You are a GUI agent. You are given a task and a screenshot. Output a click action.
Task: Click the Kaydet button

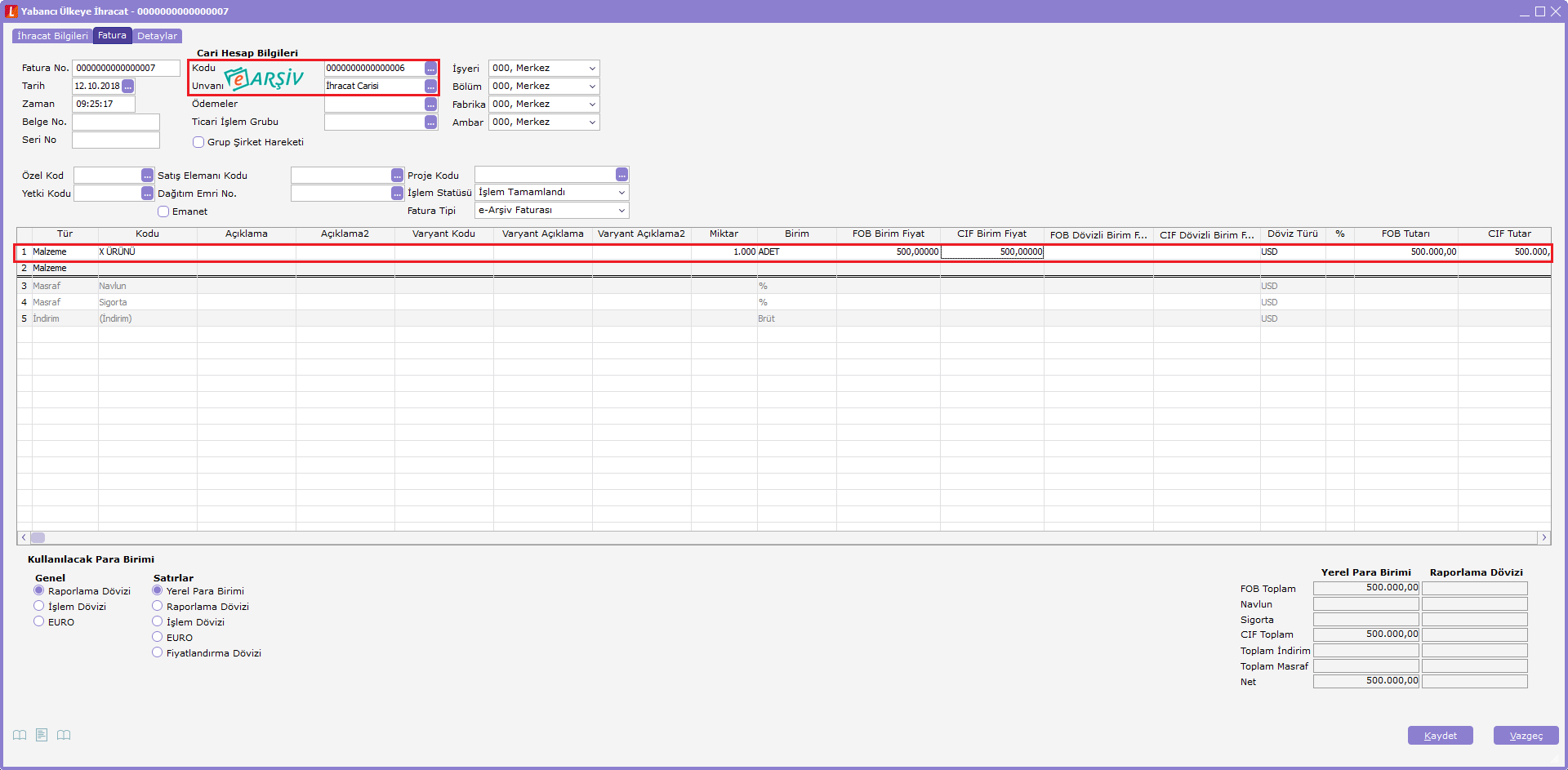[x=1440, y=736]
